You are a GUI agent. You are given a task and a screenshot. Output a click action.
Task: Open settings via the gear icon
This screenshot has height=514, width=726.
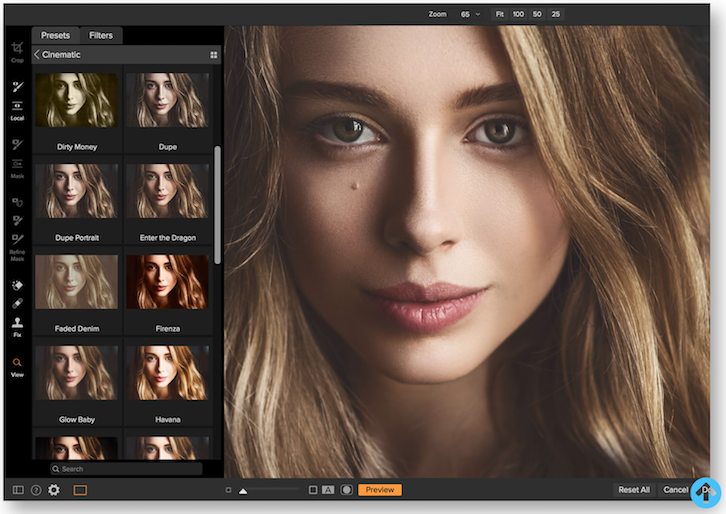[x=54, y=490]
